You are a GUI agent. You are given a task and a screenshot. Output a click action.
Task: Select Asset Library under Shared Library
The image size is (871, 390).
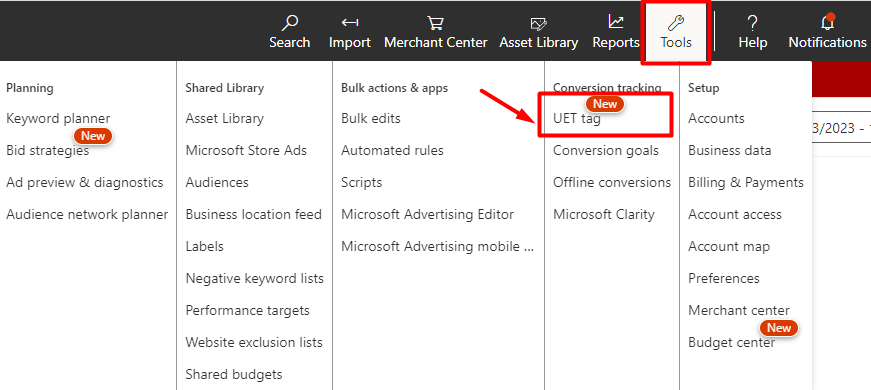224,118
